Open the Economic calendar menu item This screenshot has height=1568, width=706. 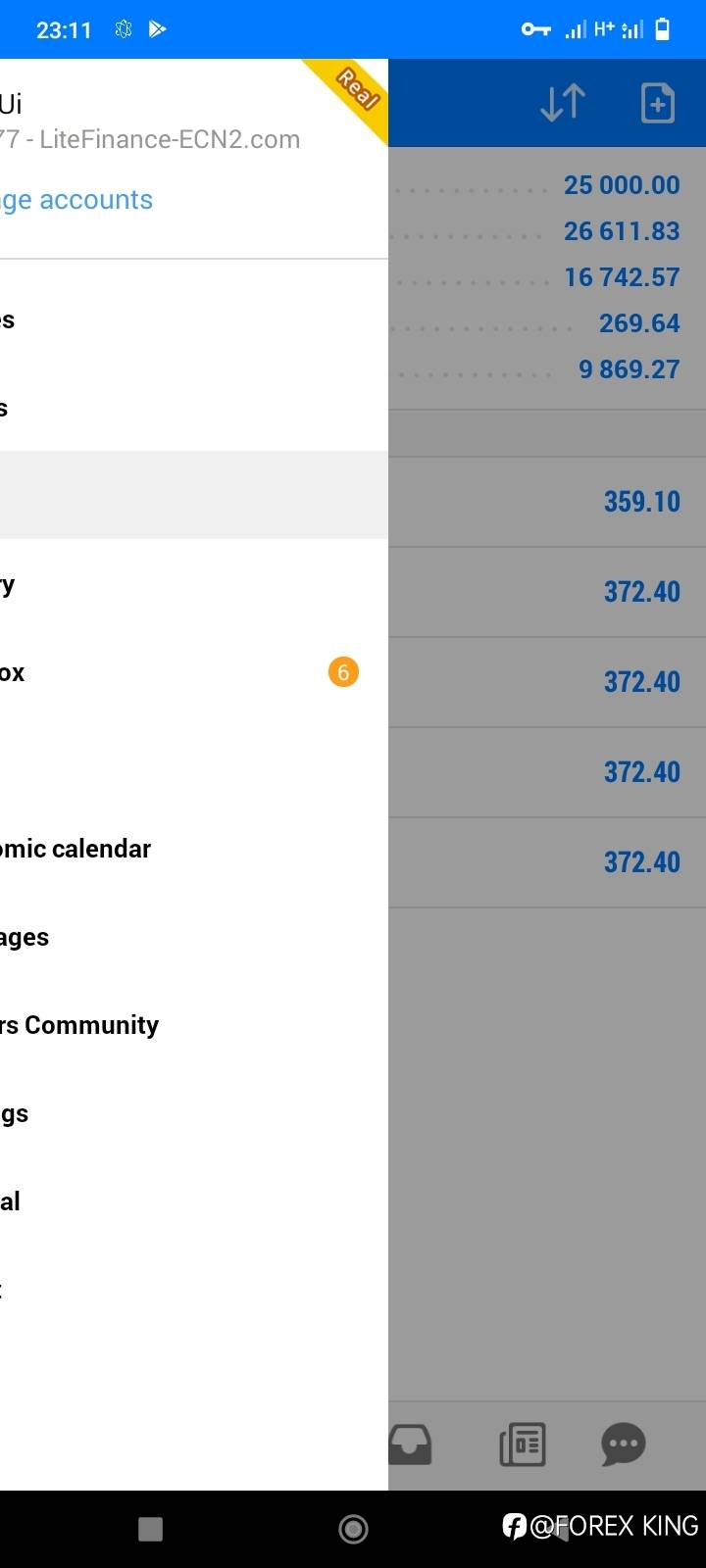pyautogui.click(x=76, y=849)
